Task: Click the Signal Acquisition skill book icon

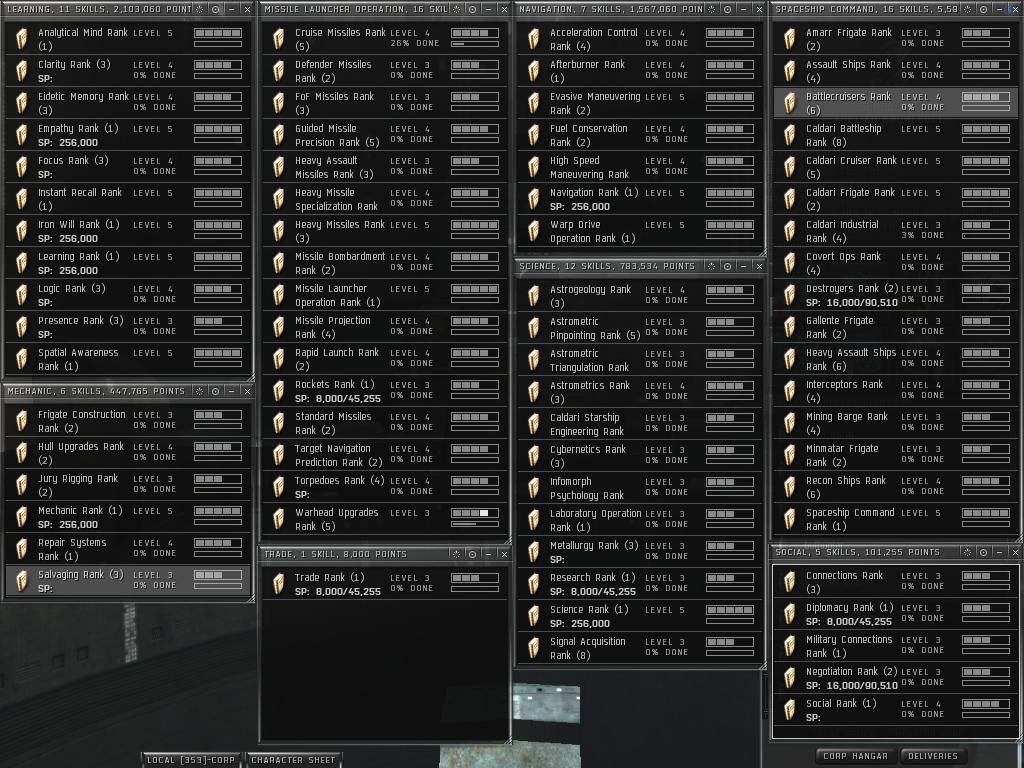Action: tap(534, 647)
